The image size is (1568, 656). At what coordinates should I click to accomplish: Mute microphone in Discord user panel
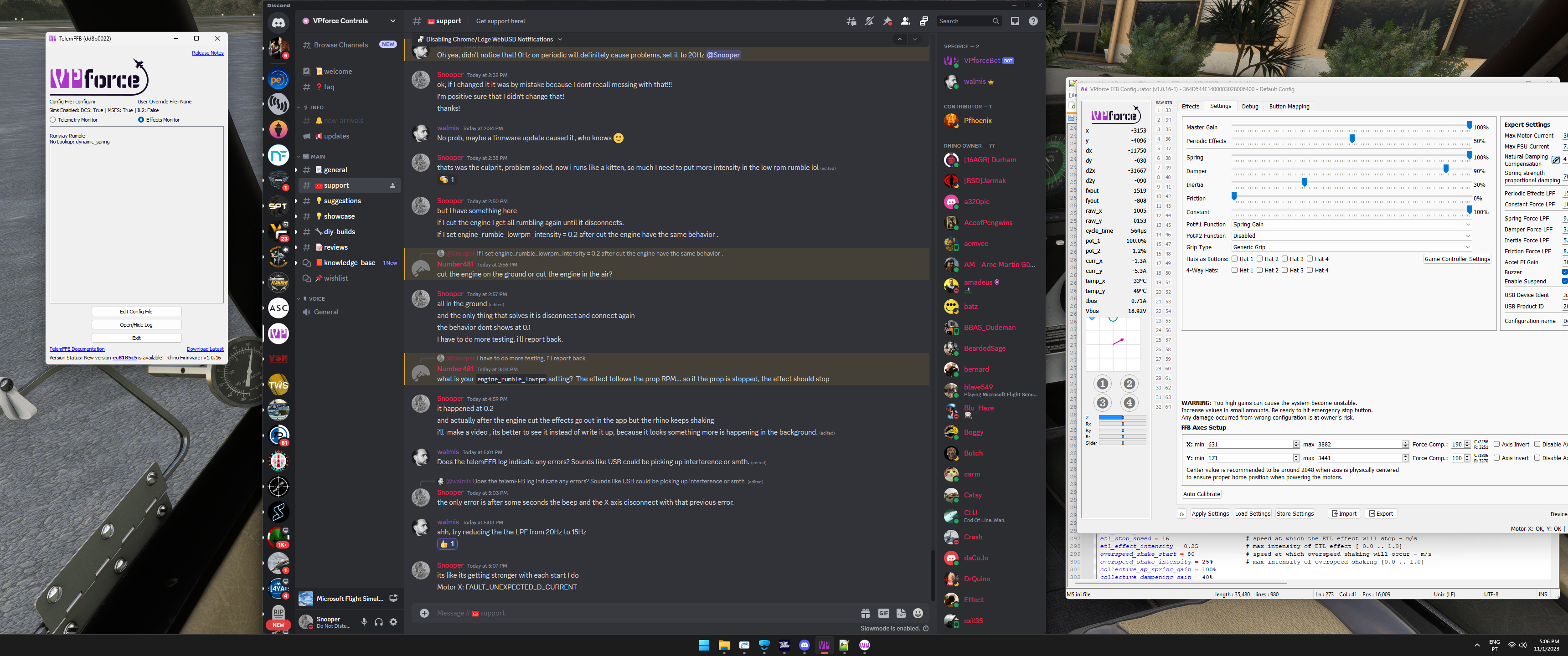[x=364, y=622]
